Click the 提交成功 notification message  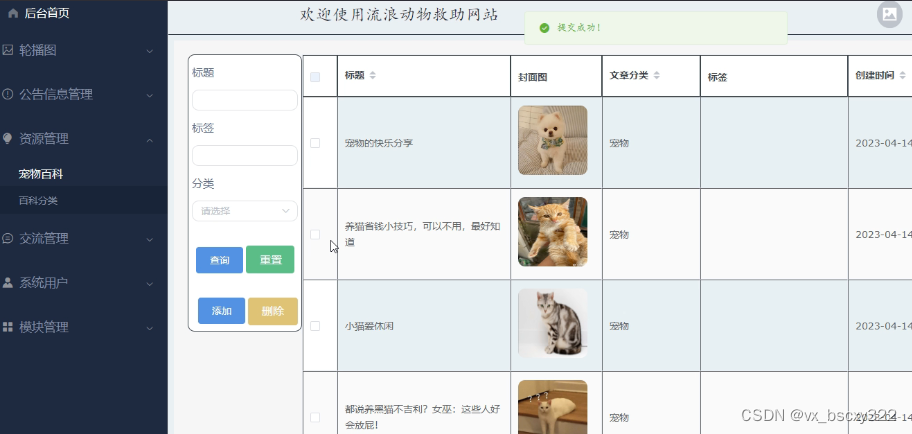pos(579,27)
